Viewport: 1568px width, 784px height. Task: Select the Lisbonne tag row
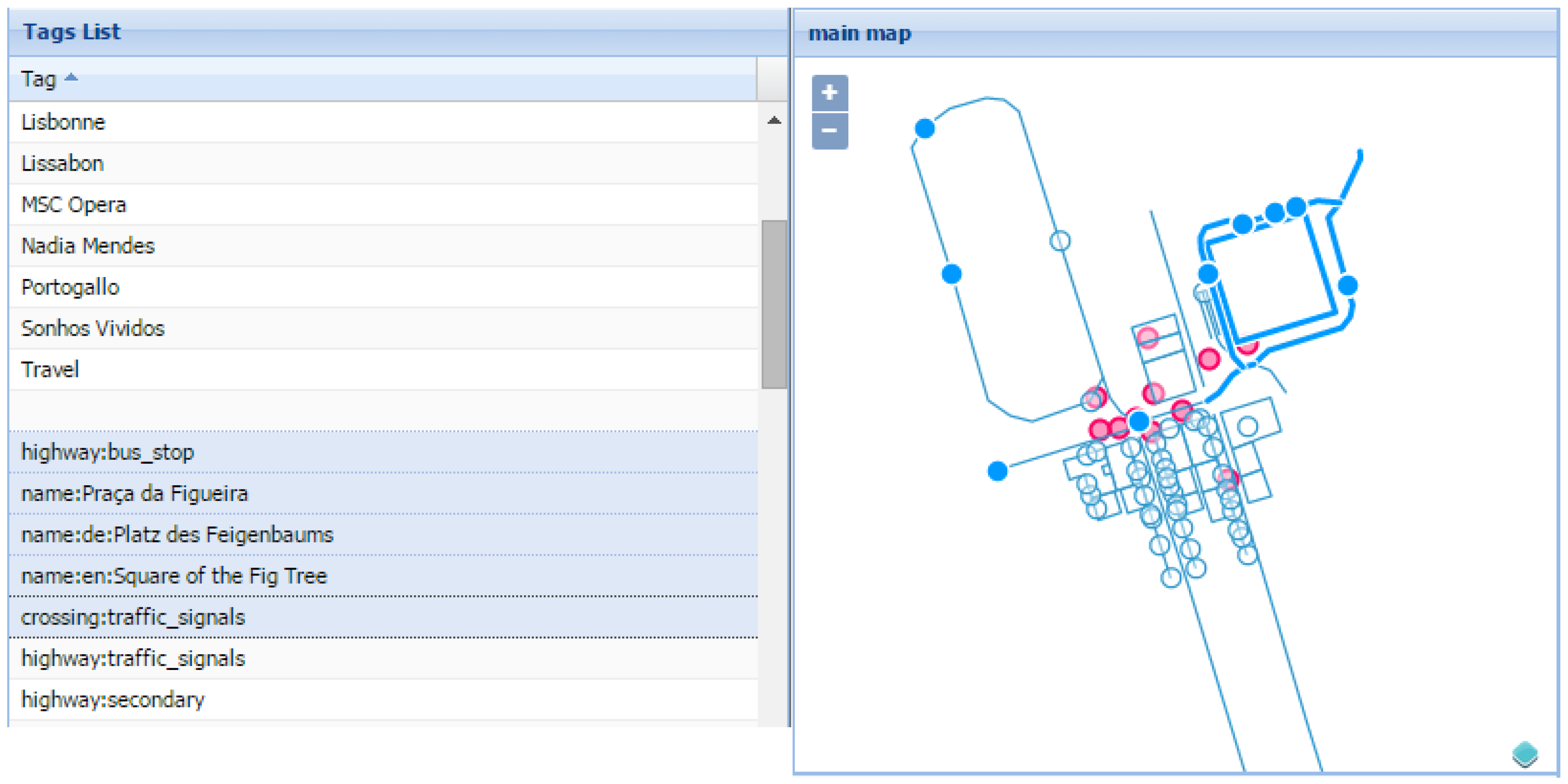click(63, 123)
